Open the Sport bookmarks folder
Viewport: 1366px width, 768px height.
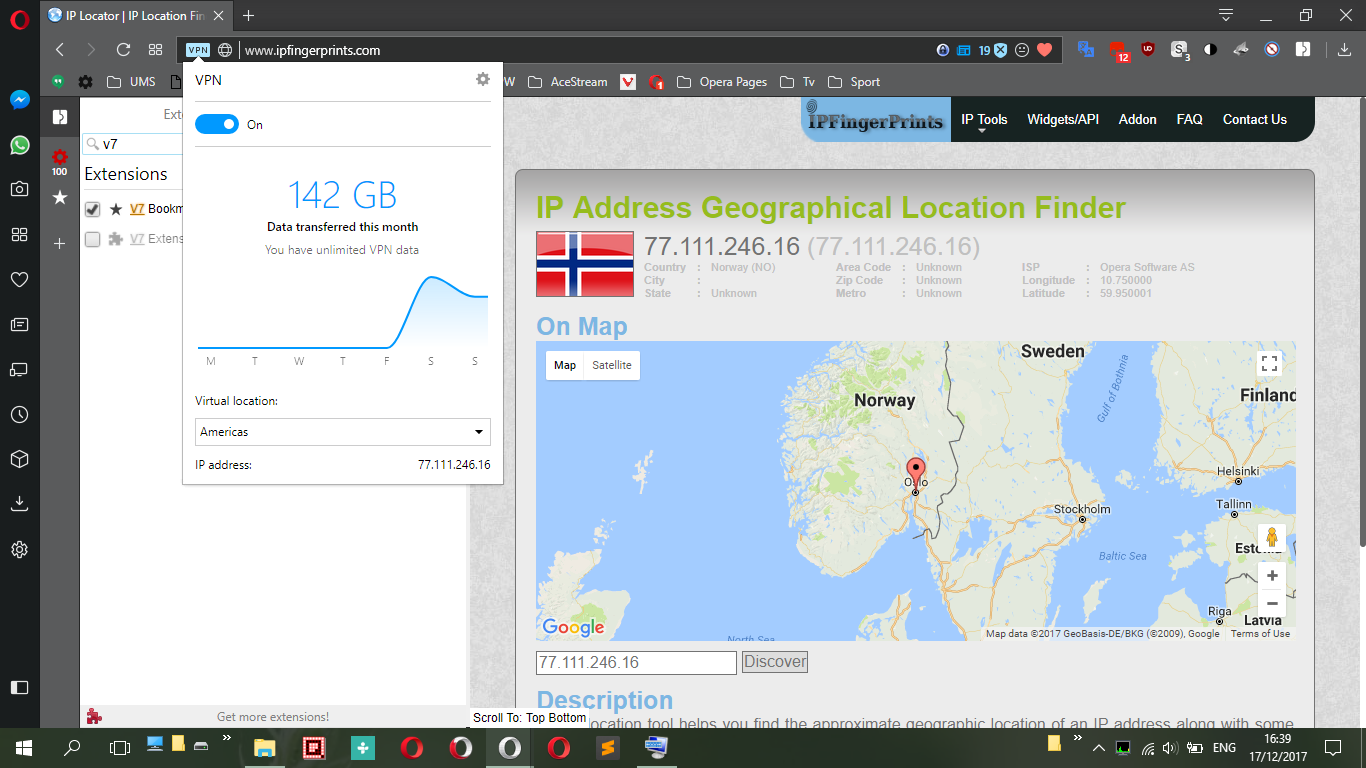pyautogui.click(x=854, y=82)
